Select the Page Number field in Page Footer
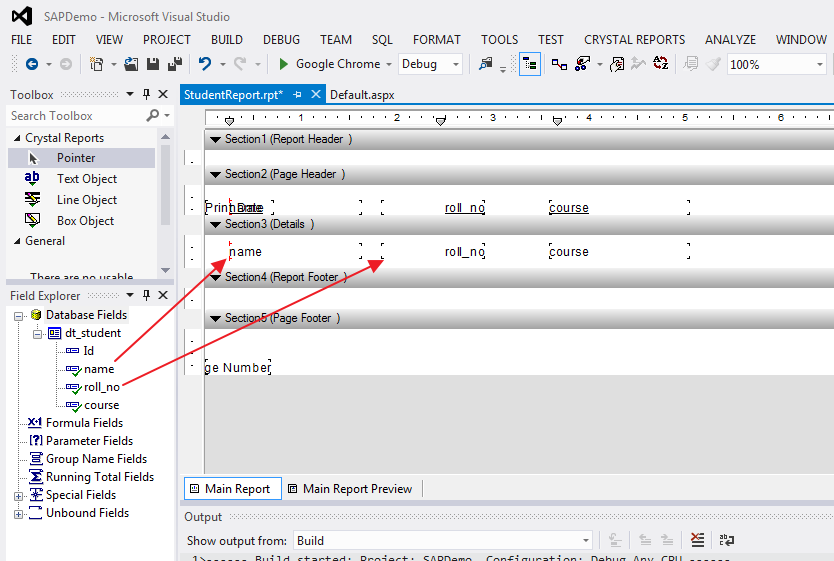The image size is (834, 561). coord(238,367)
